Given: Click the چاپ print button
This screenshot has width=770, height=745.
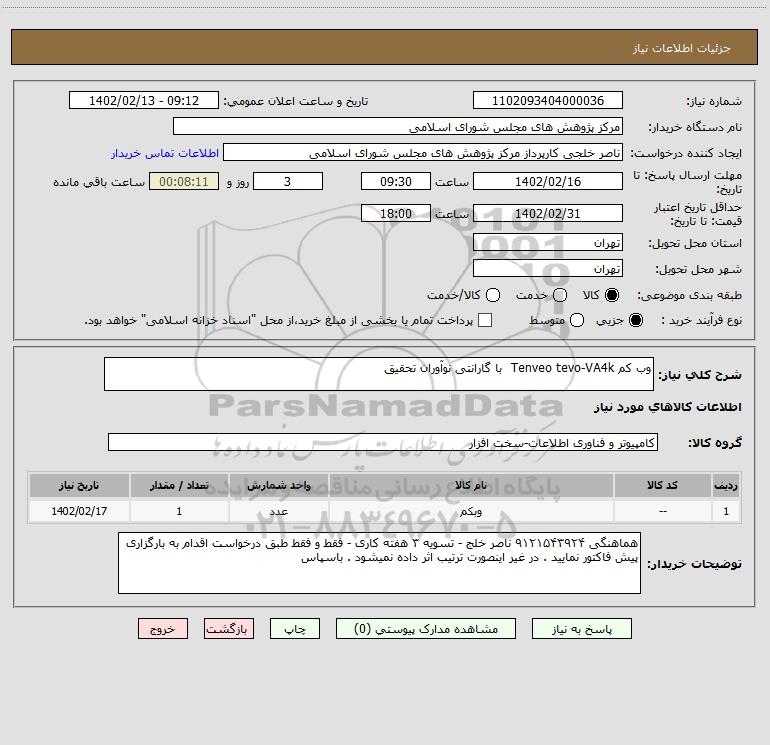Looking at the screenshot, I should tap(295, 629).
